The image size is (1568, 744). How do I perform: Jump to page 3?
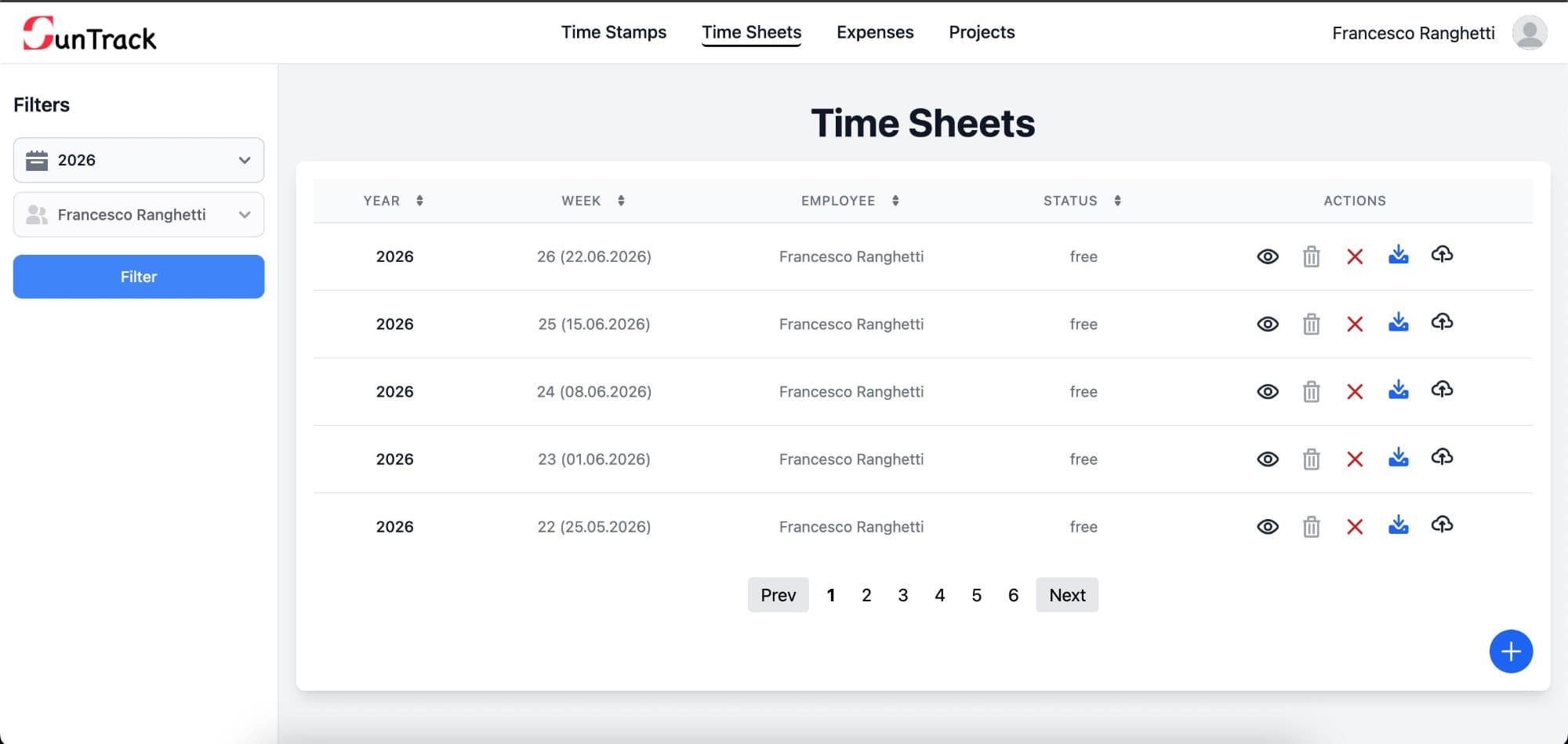(903, 595)
